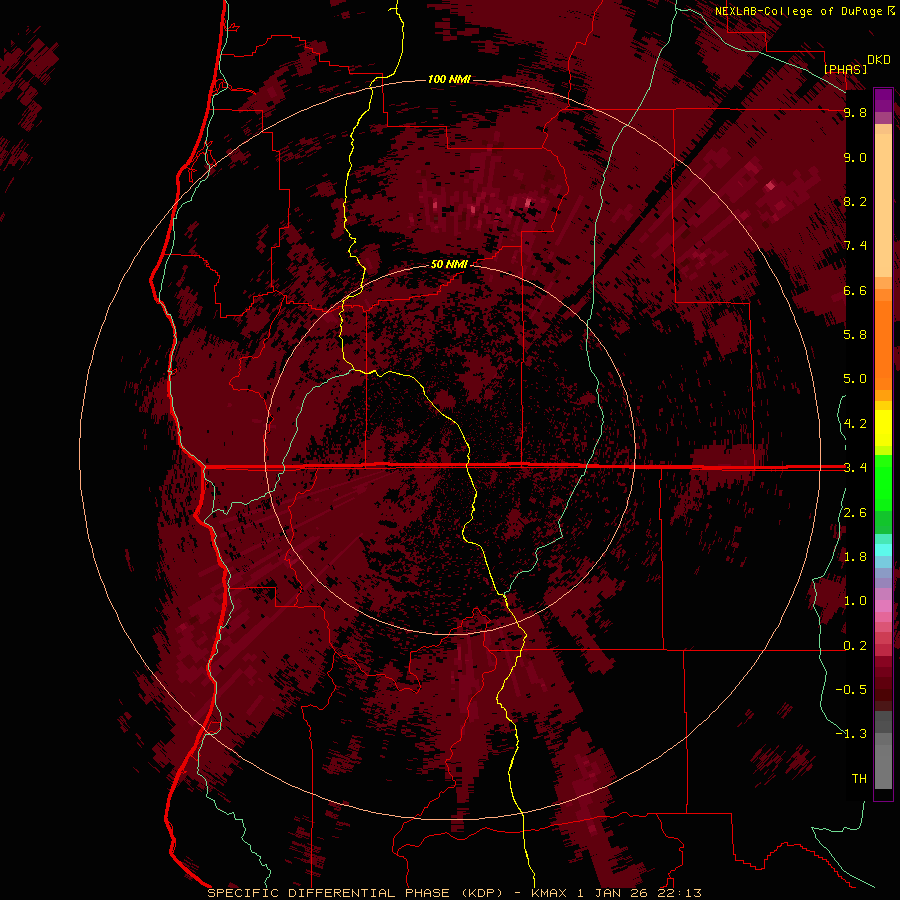
Task: Click the 3.4 scale value
Action: click(855, 468)
